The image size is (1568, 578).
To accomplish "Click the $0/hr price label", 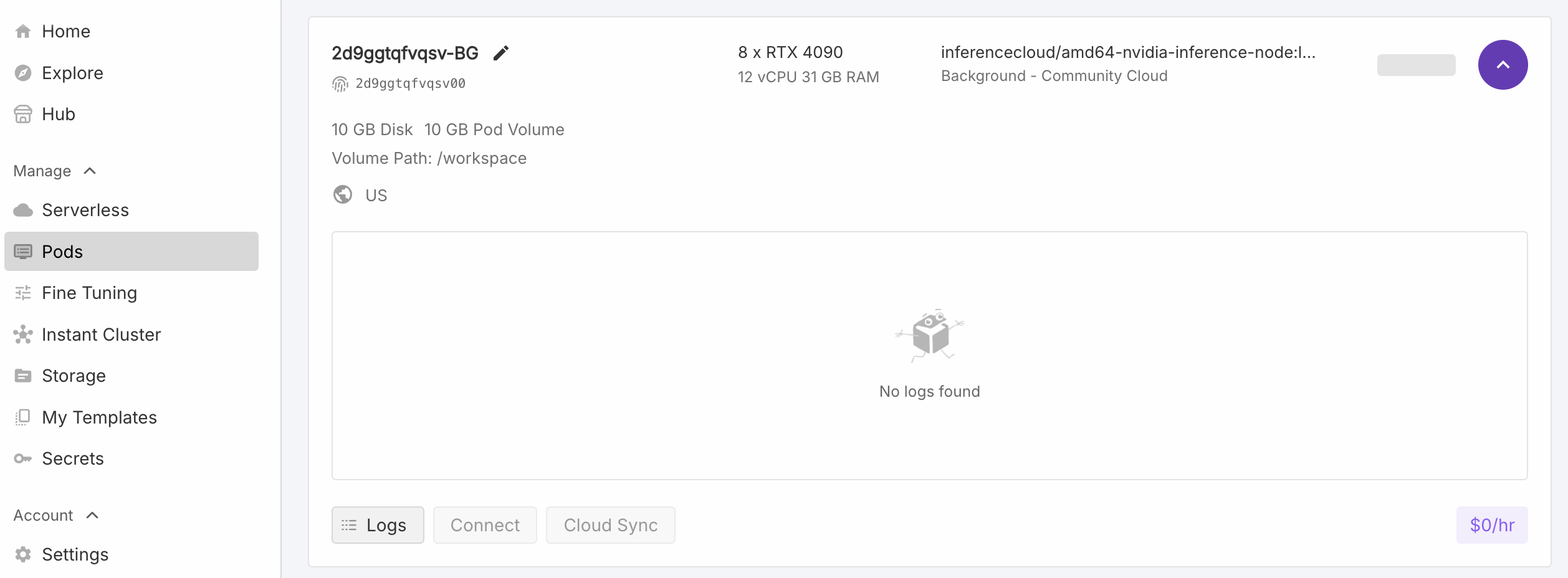I will [x=1491, y=525].
